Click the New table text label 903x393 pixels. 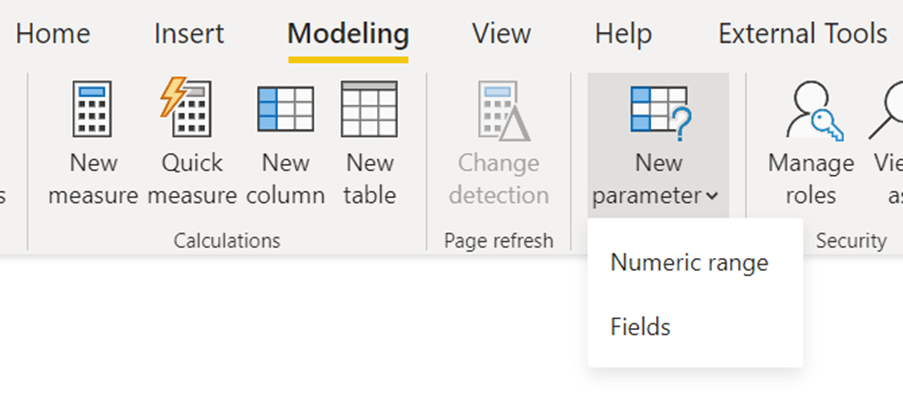(x=370, y=179)
